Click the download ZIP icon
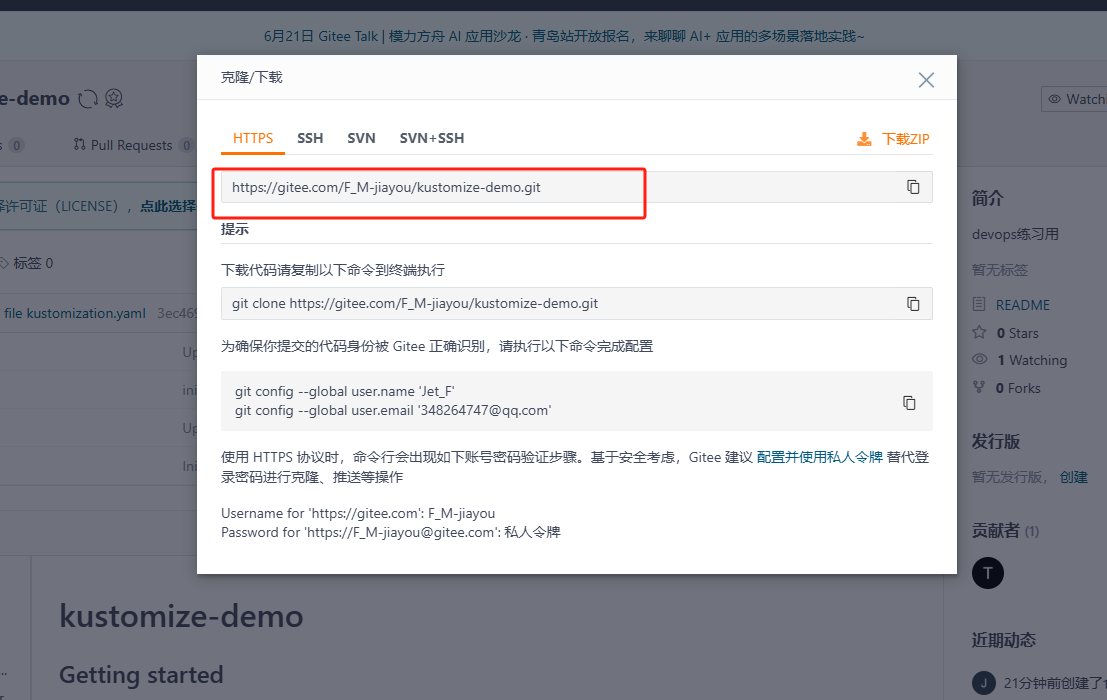This screenshot has width=1107, height=700. pyautogui.click(x=863, y=139)
